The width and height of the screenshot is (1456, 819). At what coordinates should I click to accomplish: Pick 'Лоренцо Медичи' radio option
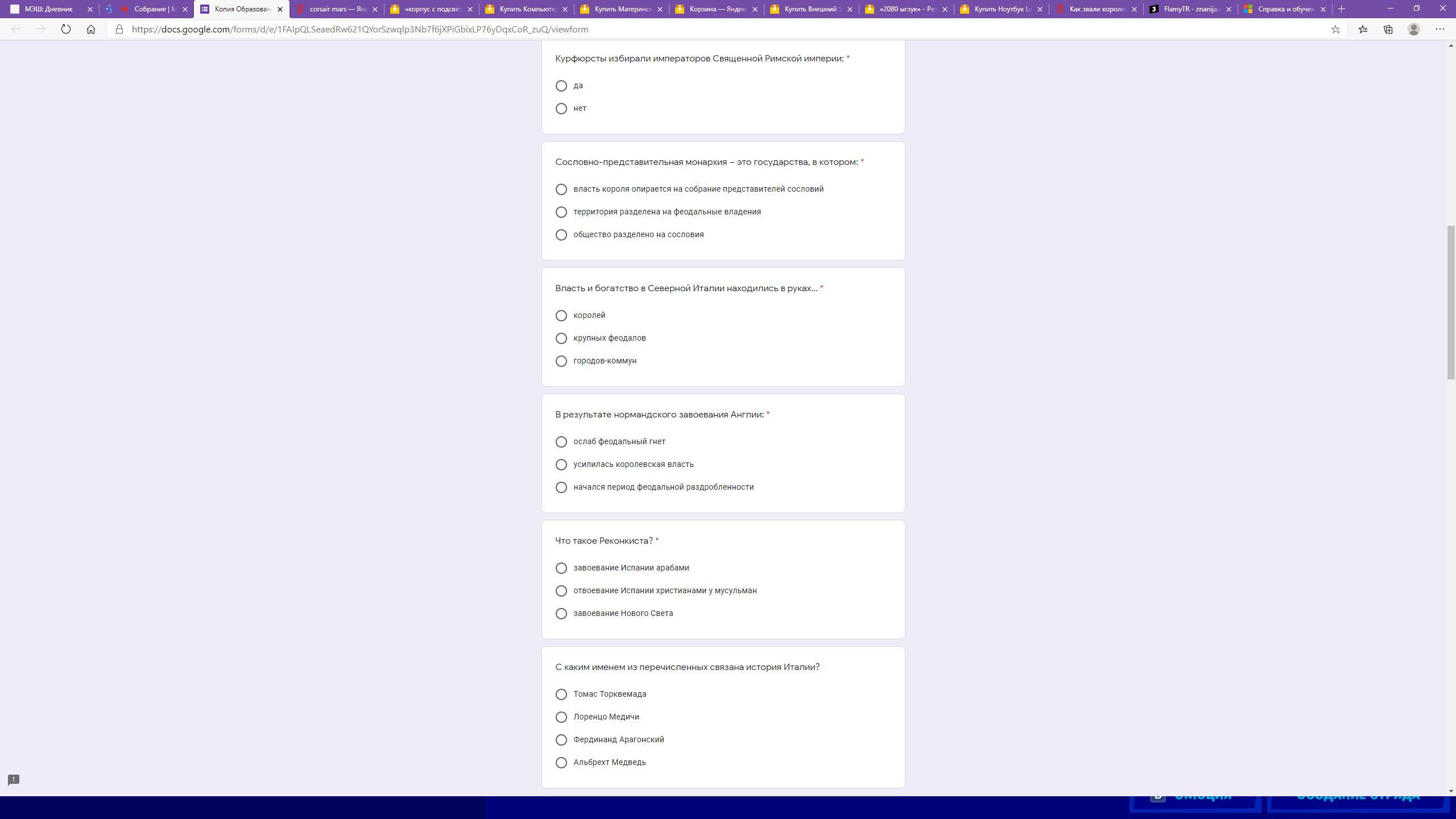[561, 717]
